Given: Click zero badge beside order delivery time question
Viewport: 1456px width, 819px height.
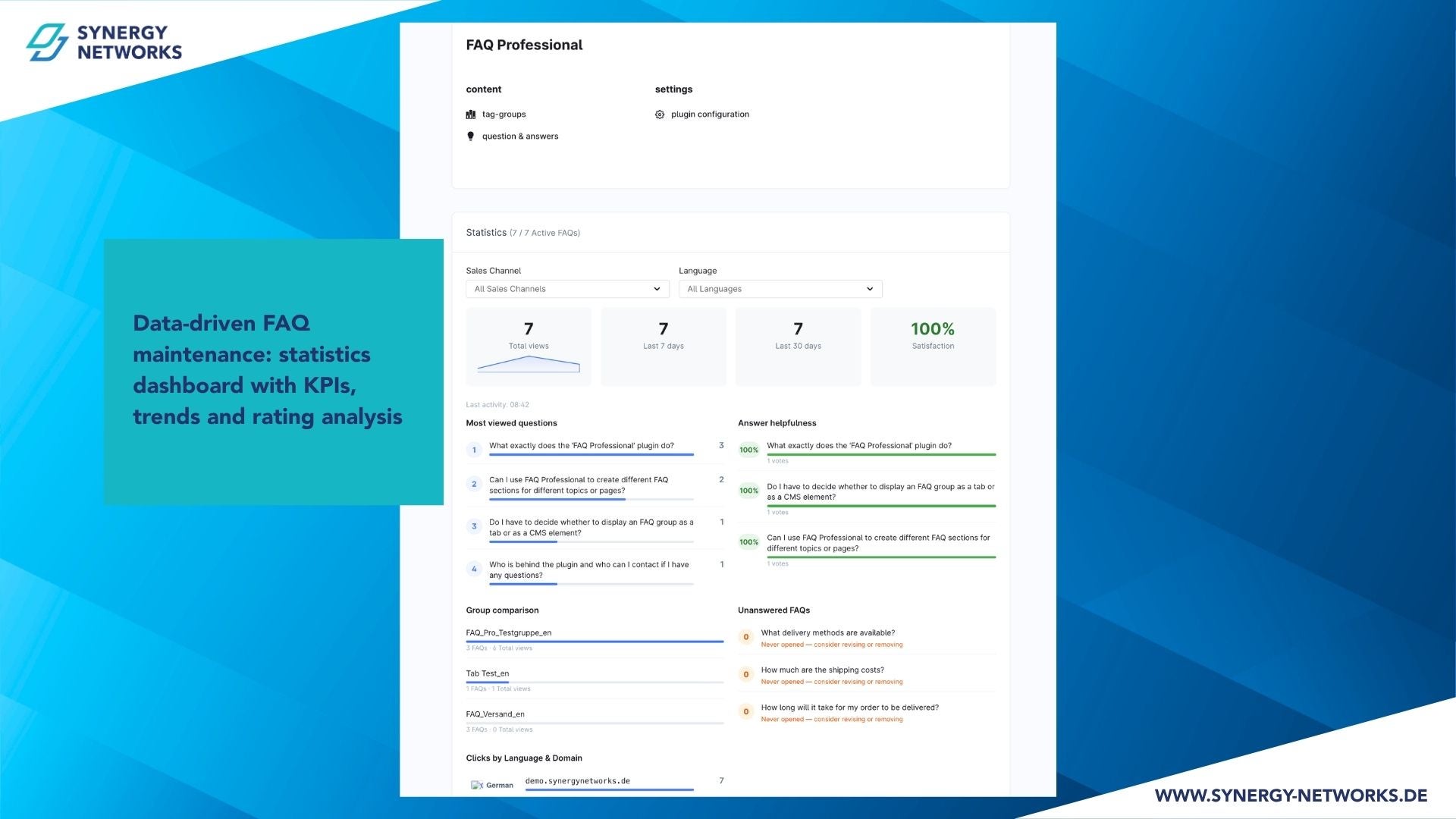Looking at the screenshot, I should (x=746, y=711).
